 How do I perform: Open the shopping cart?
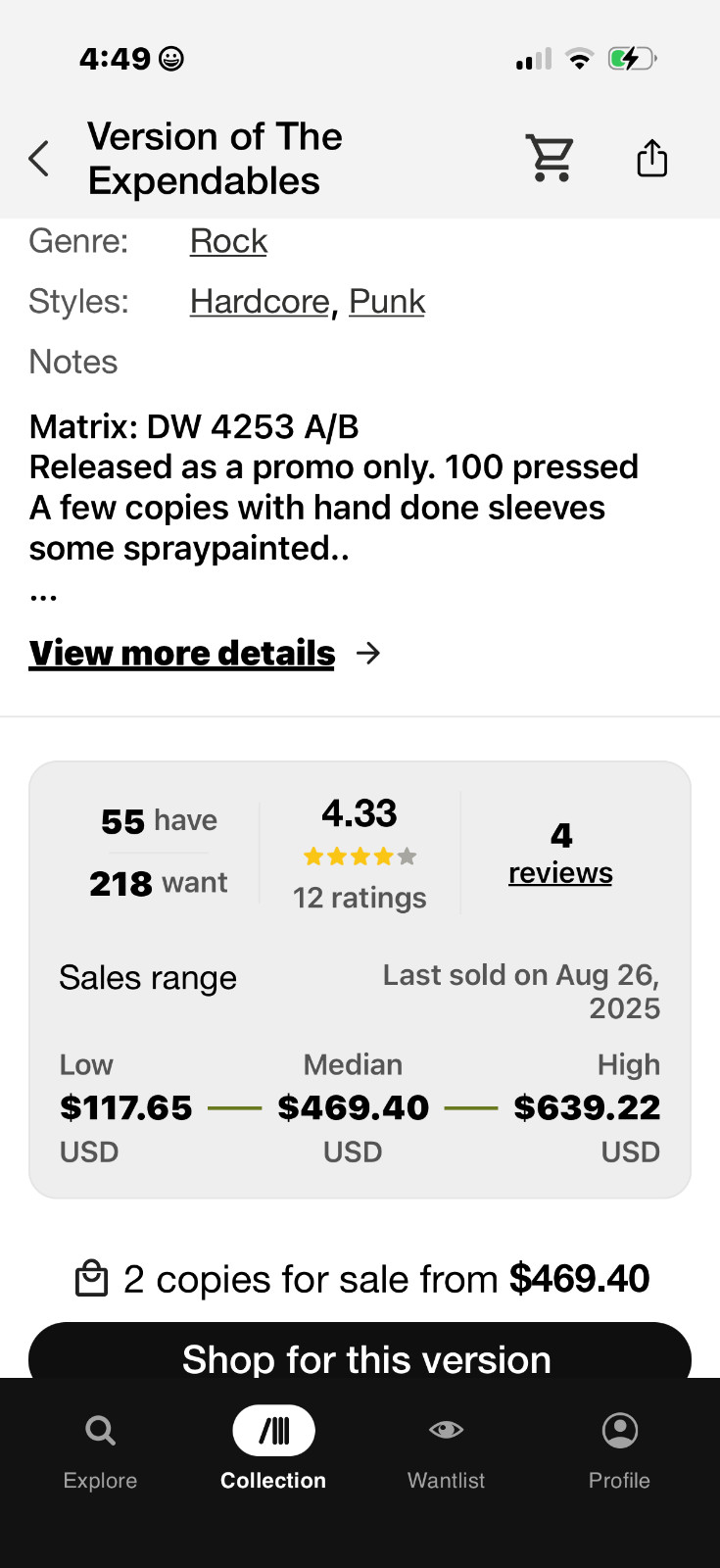point(550,158)
